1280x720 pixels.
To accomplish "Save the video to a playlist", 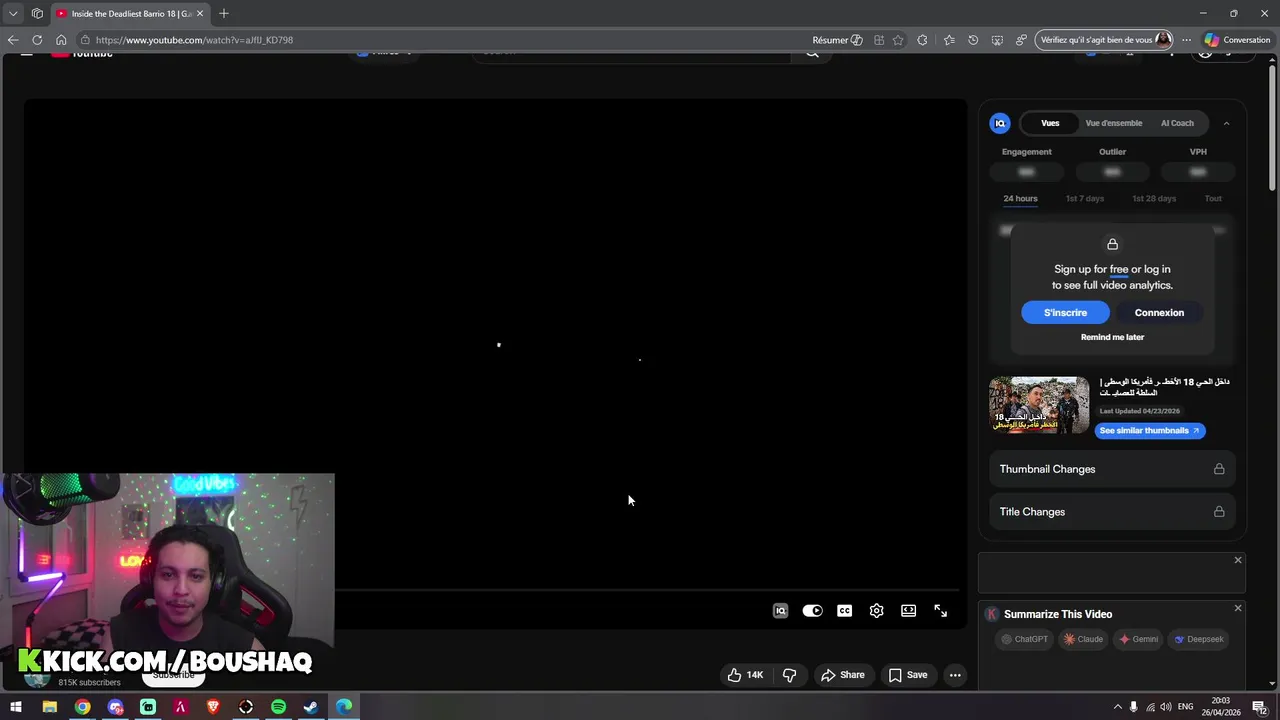I will pyautogui.click(x=908, y=675).
